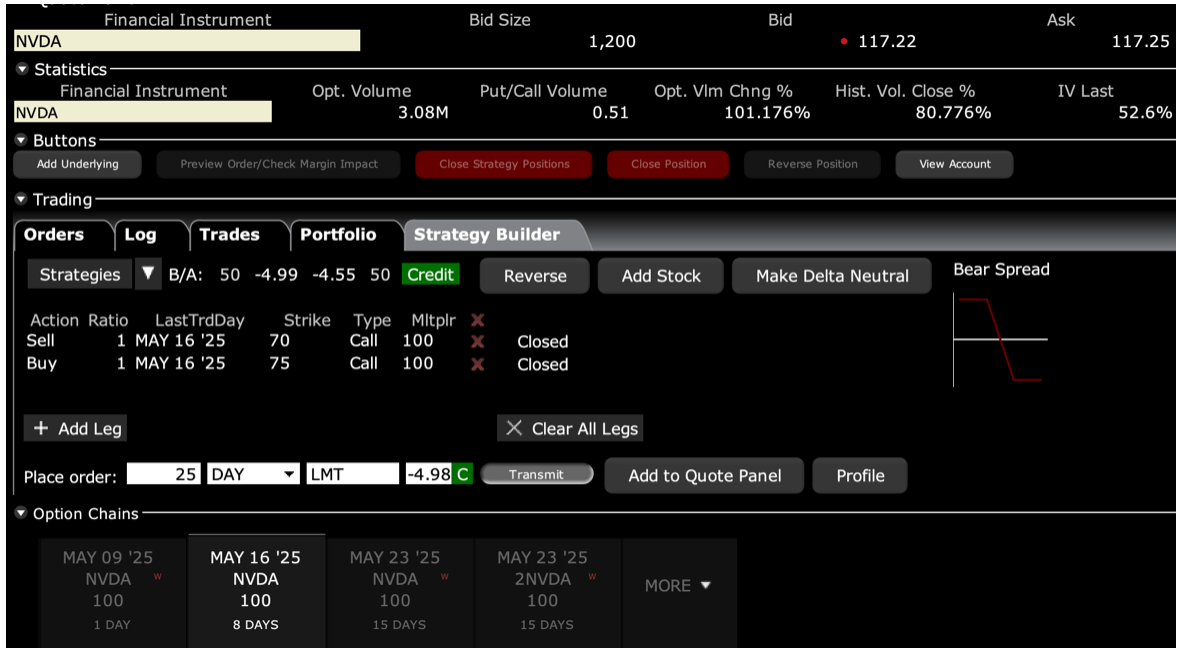This screenshot has height=654, width=1180.
Task: Click the green Credit label
Action: (430, 275)
